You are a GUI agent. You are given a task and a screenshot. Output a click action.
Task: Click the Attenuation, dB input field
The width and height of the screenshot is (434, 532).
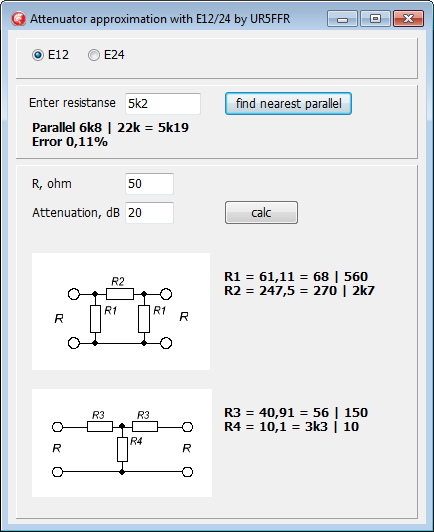(149, 213)
